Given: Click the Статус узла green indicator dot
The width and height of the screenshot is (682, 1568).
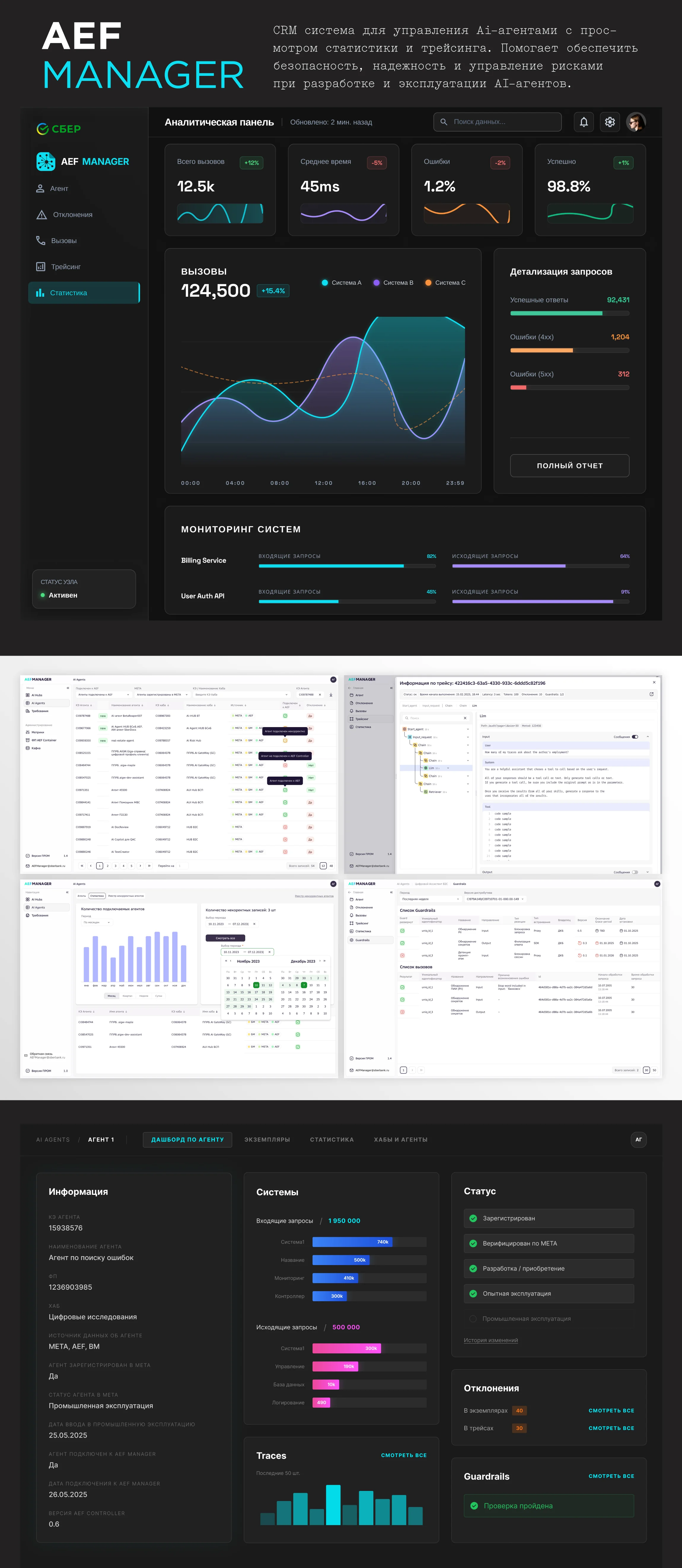Looking at the screenshot, I should click(x=43, y=595).
